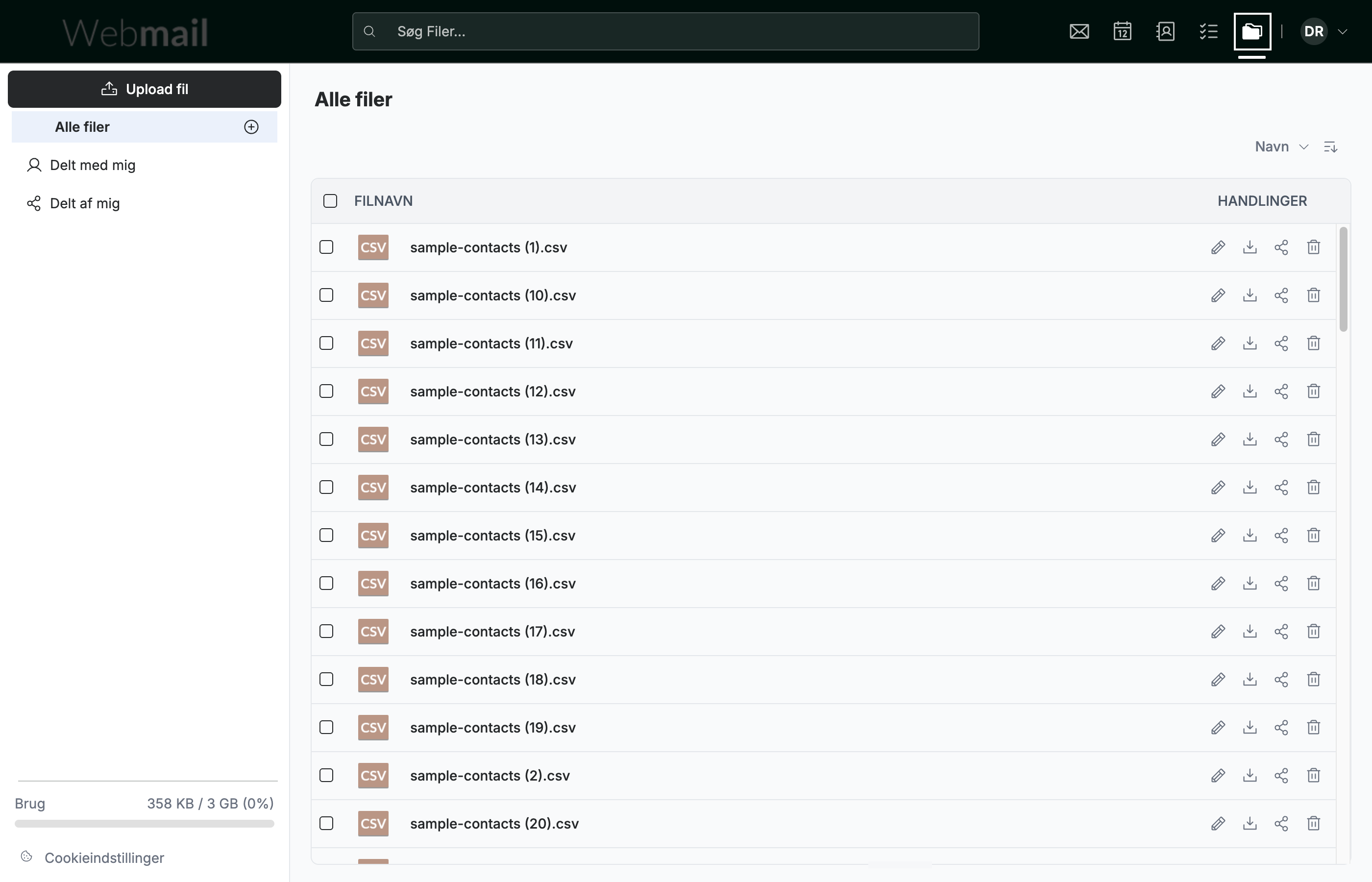Click CSV file icon of sample-contacts (12).csv

tap(373, 392)
